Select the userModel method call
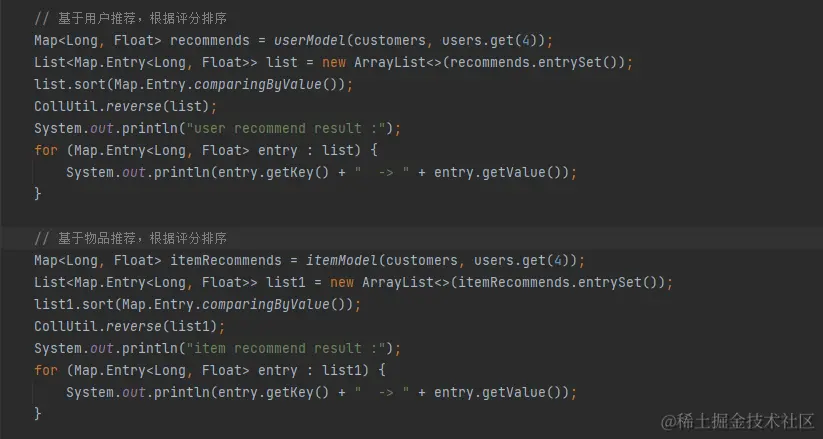This screenshot has width=823, height=439. 309,40
